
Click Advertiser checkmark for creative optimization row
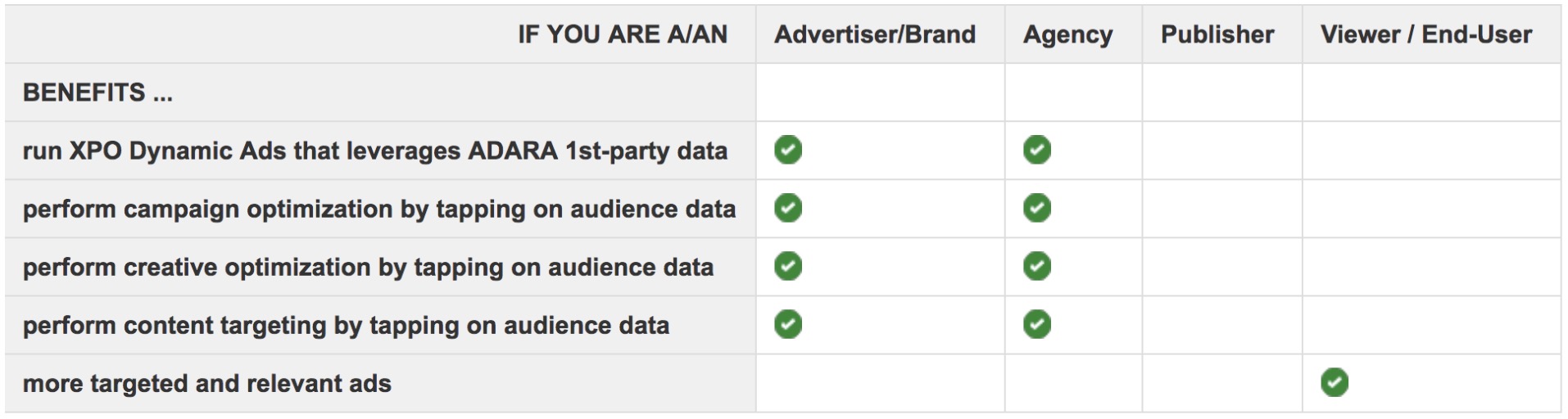[788, 267]
